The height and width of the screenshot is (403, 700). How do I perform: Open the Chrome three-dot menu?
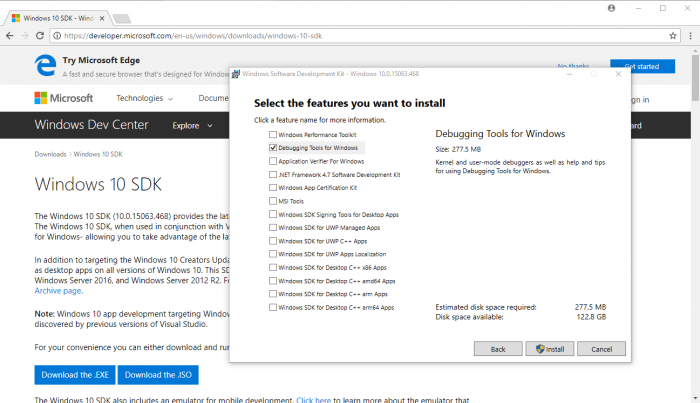pos(690,36)
